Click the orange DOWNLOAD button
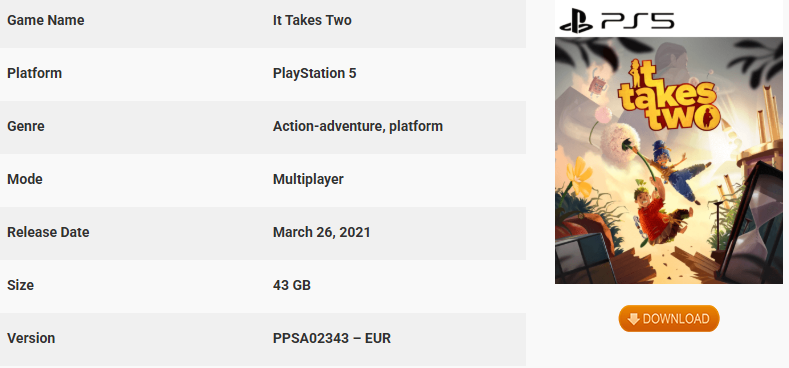This screenshot has width=789, height=368. 669,319
